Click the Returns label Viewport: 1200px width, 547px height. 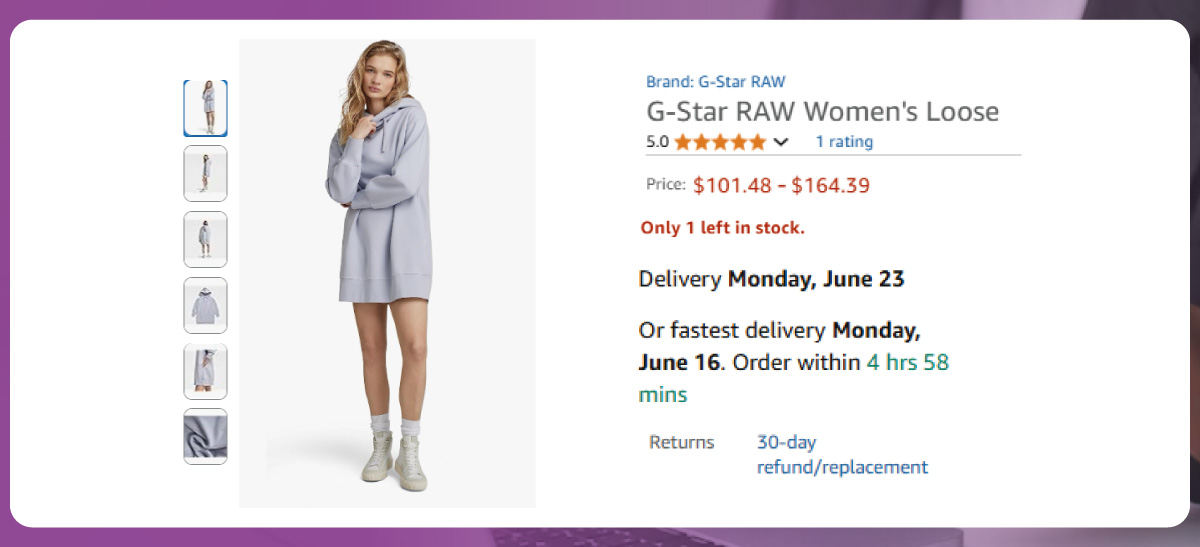(681, 442)
